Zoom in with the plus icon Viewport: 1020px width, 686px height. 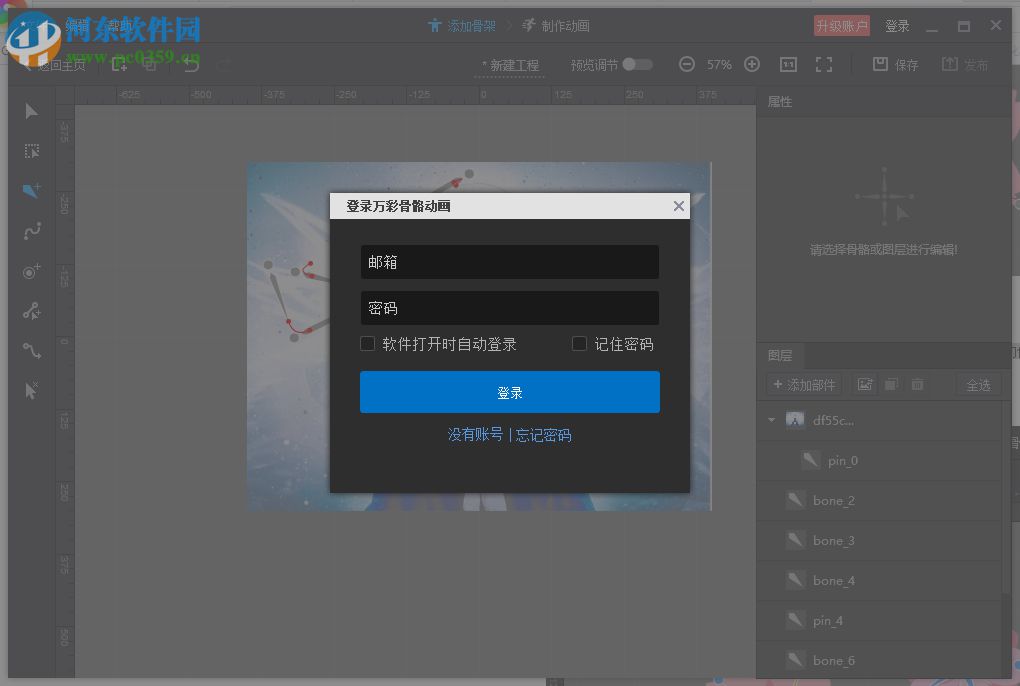pos(752,64)
